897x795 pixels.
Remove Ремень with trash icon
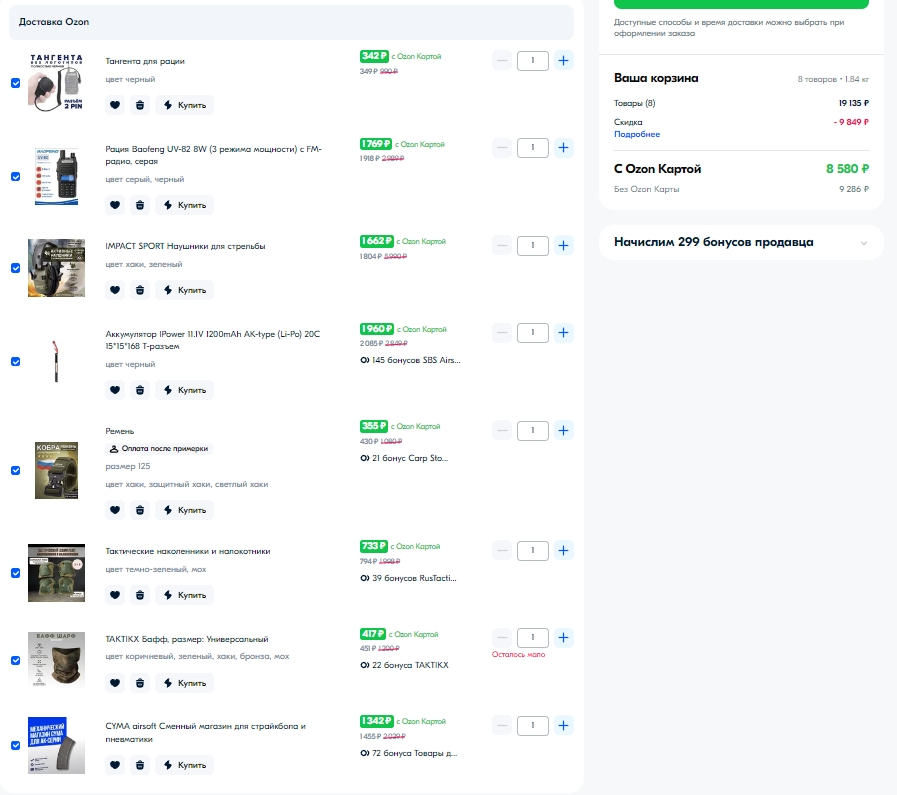[x=140, y=510]
